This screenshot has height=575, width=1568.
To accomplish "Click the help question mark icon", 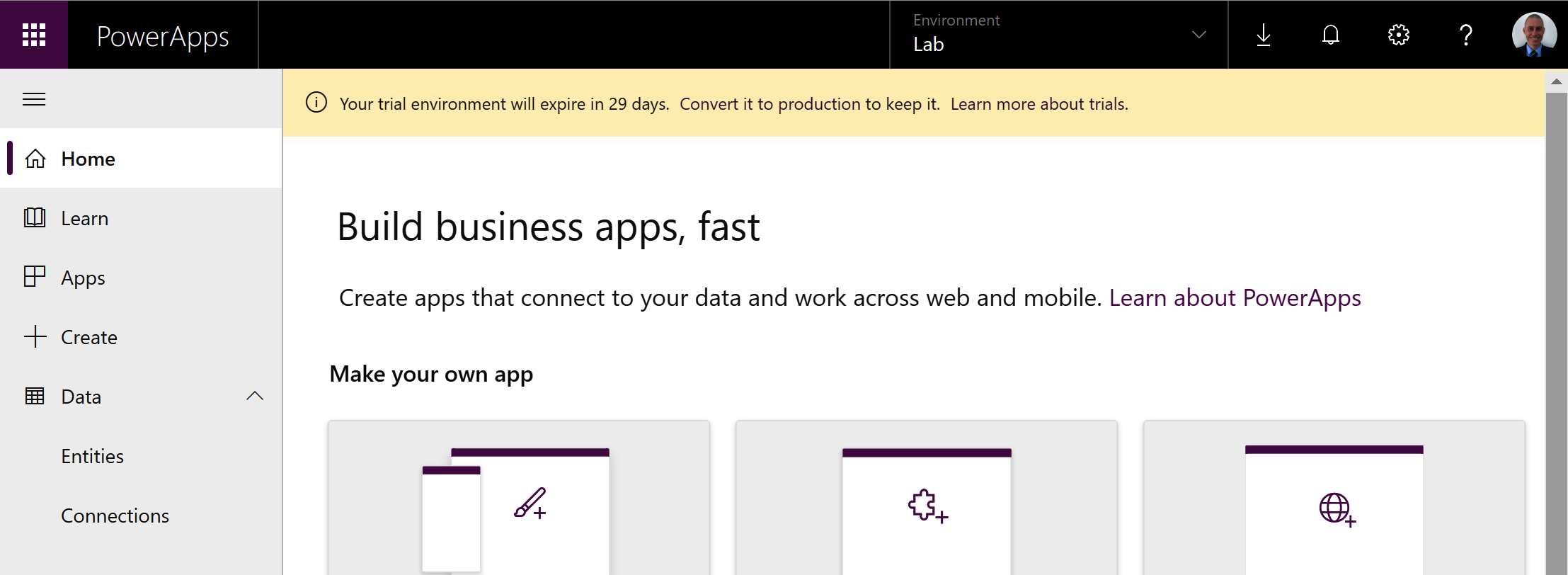I will 1466,35.
